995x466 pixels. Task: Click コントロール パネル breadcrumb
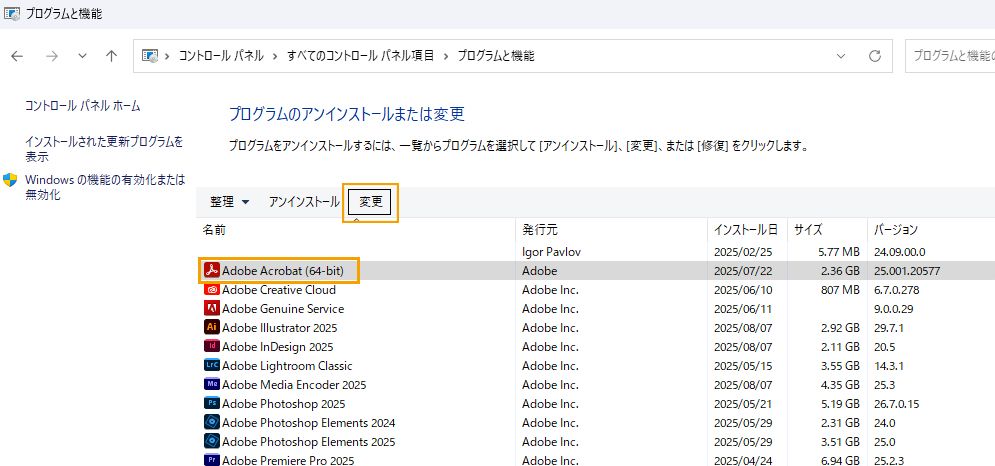[x=221, y=56]
